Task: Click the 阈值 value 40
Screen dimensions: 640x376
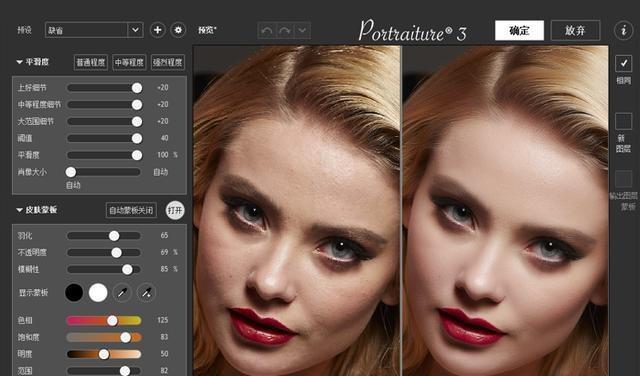Action: point(164,138)
